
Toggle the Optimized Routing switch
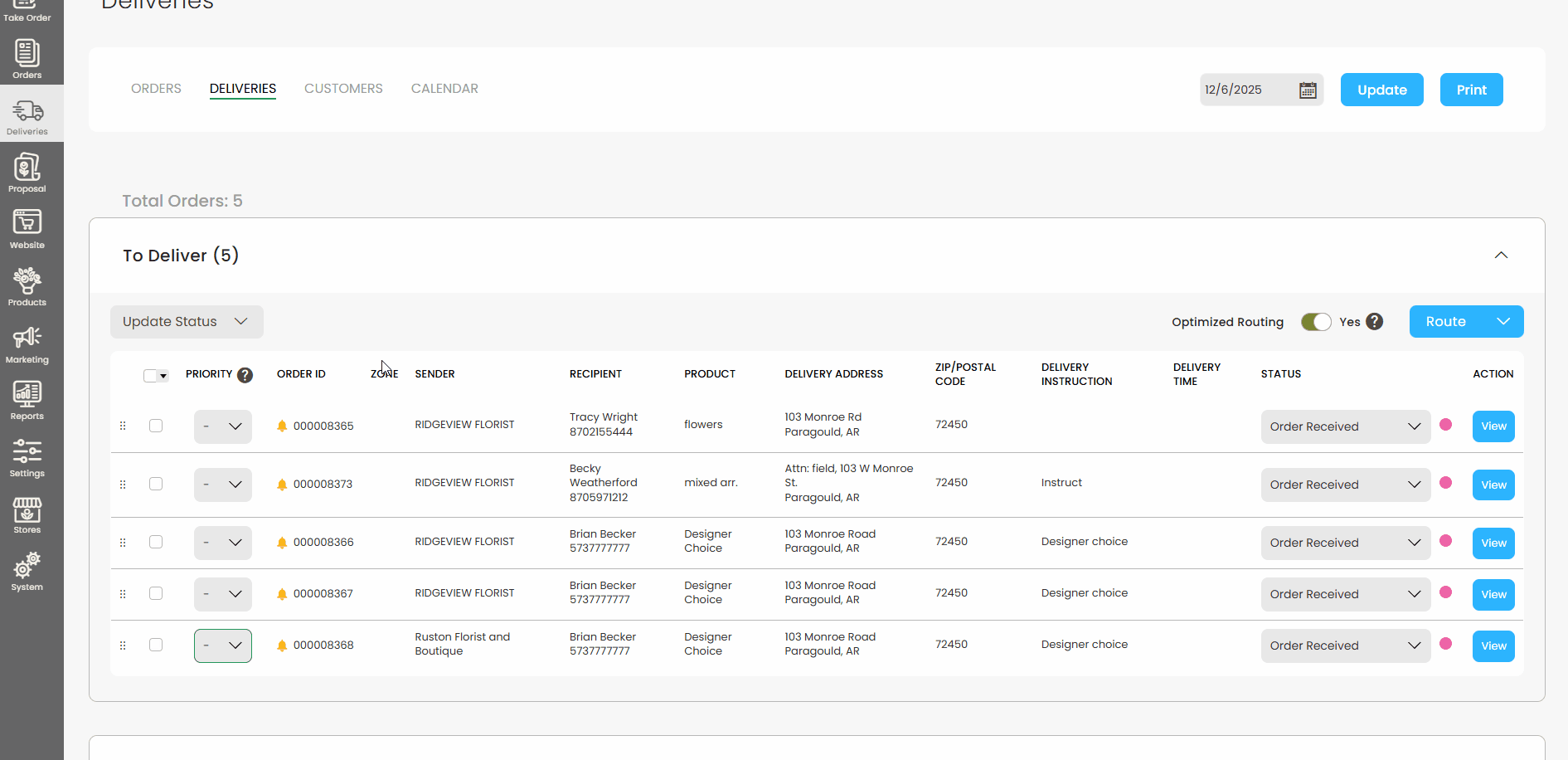tap(1315, 322)
